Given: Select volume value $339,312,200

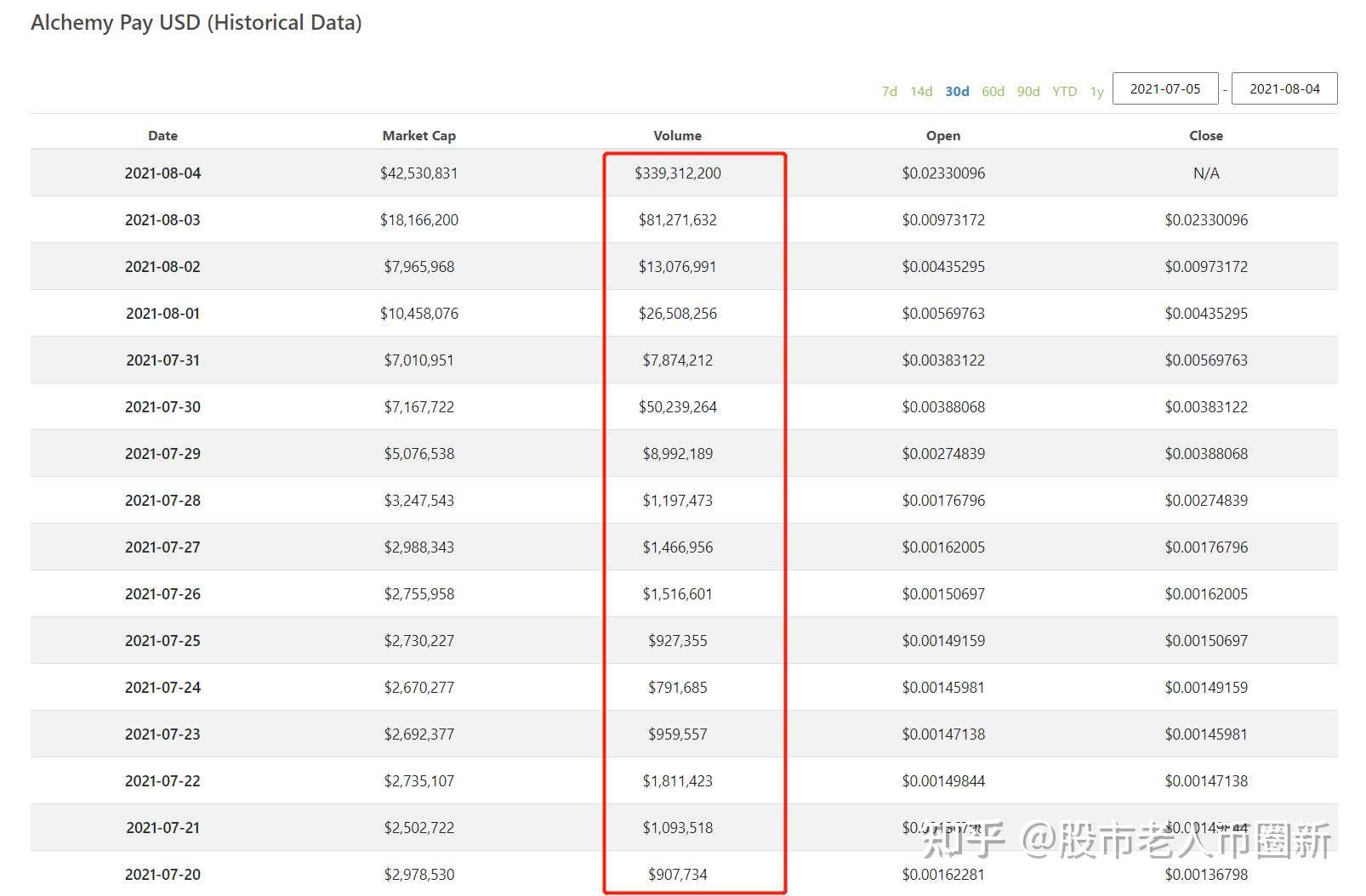Looking at the screenshot, I should [x=677, y=173].
